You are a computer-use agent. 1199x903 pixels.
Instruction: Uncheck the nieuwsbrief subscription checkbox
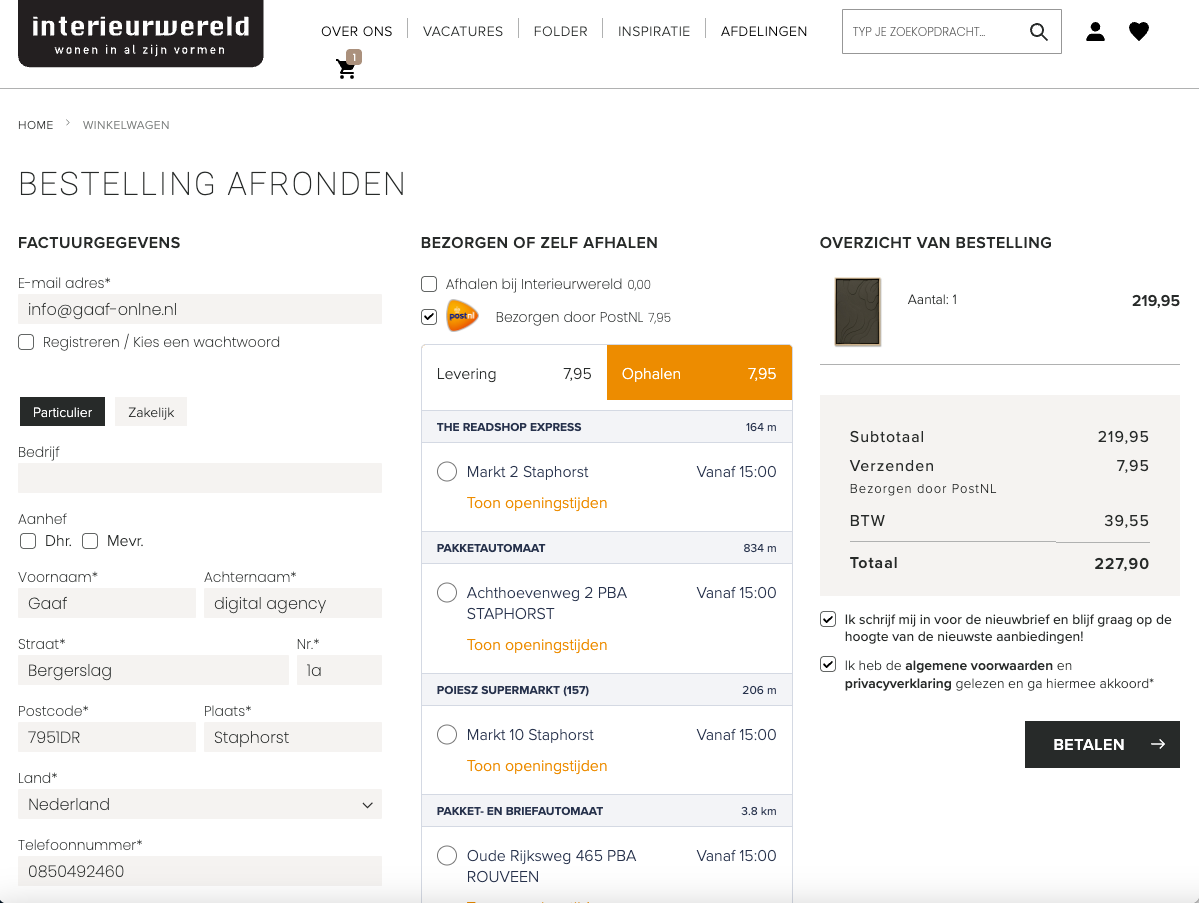[x=827, y=618]
